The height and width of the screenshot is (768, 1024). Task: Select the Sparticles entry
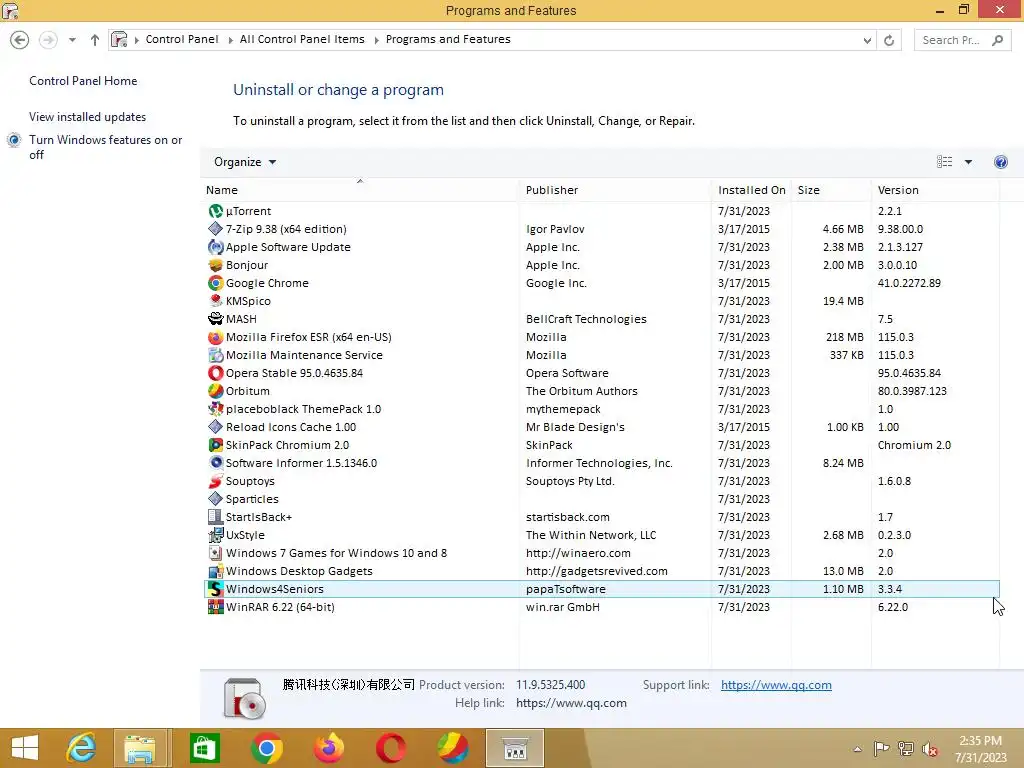click(x=252, y=499)
